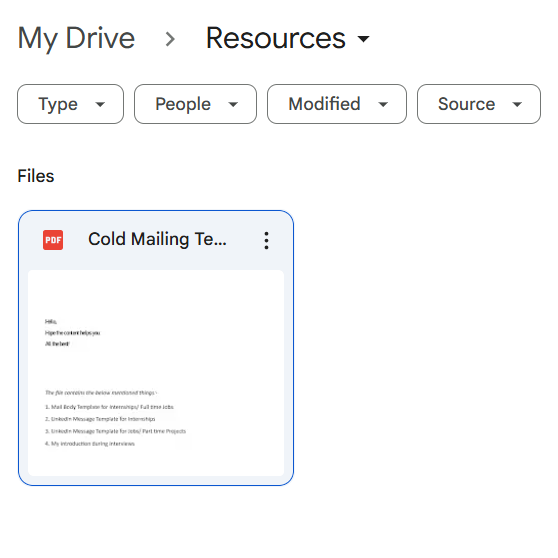Click the breadcrumb chevron after My Drive
Screen dimensions: 558x558
tap(170, 39)
